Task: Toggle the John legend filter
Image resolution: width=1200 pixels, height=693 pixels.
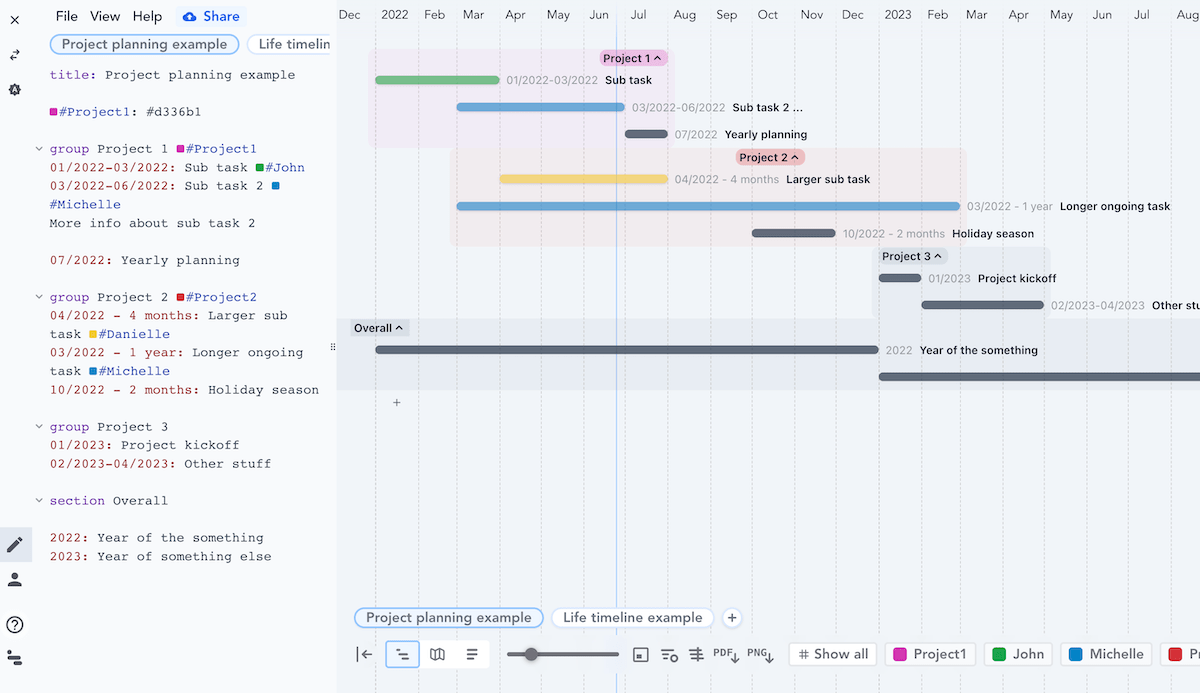Action: (x=1017, y=653)
